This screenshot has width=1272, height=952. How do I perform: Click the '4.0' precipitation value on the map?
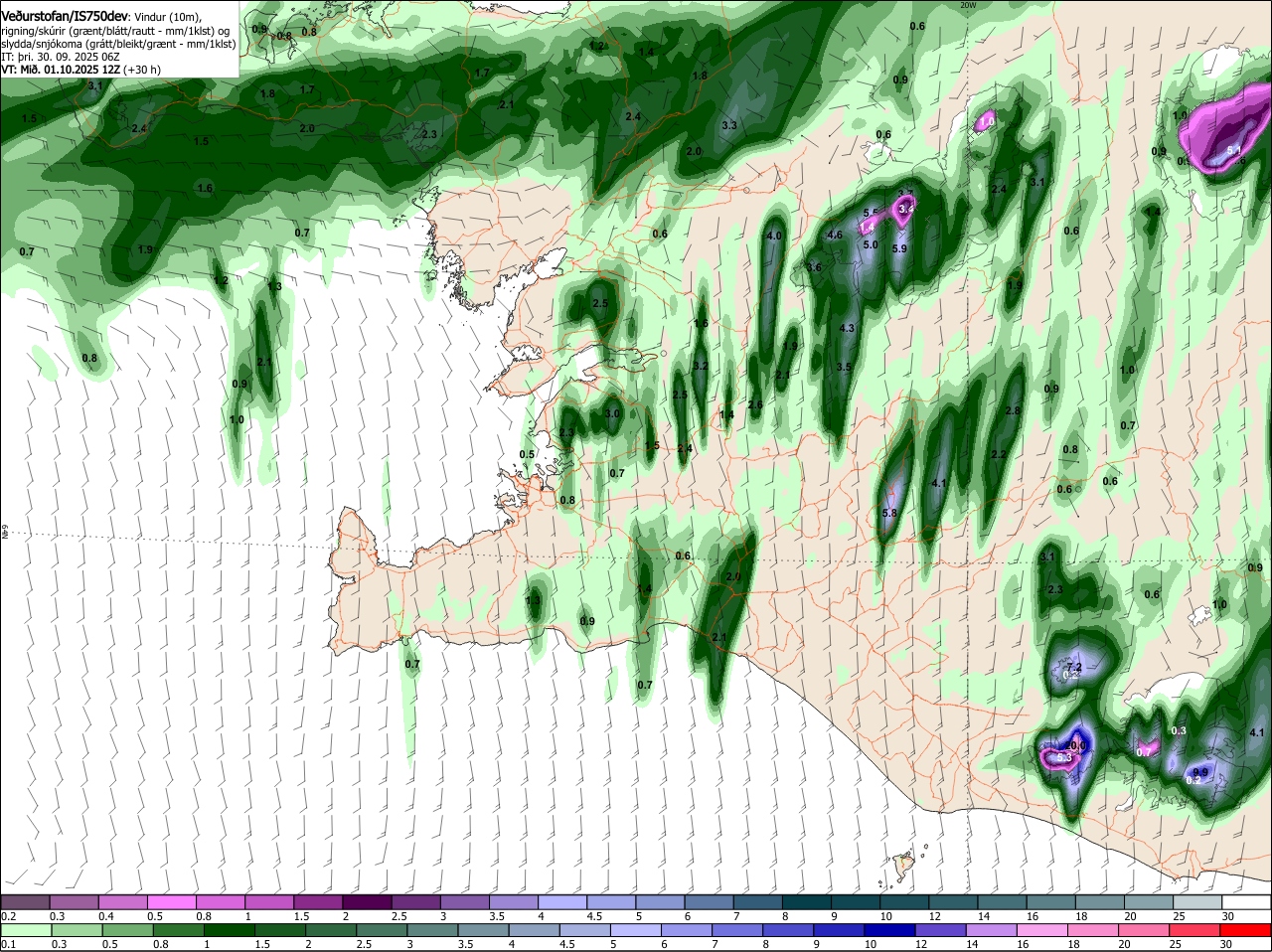pyautogui.click(x=775, y=237)
